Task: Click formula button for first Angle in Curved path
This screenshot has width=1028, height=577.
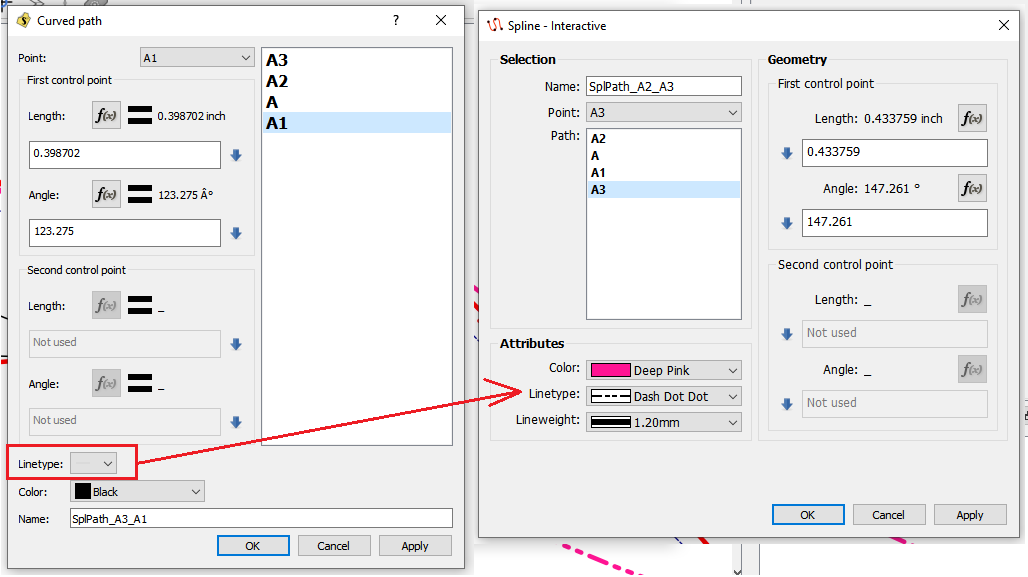Action: [106, 195]
